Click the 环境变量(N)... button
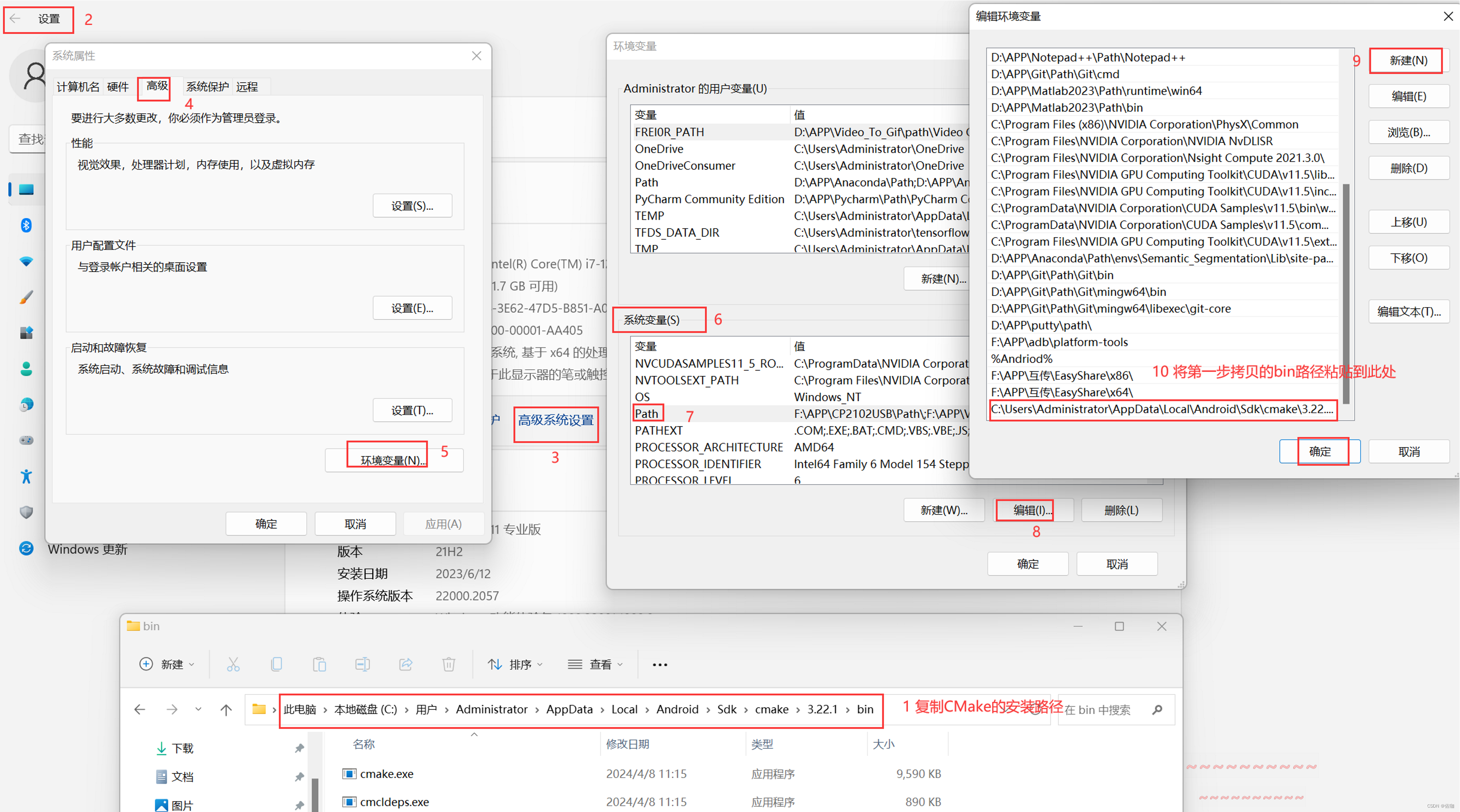The image size is (1460, 812). click(393, 460)
